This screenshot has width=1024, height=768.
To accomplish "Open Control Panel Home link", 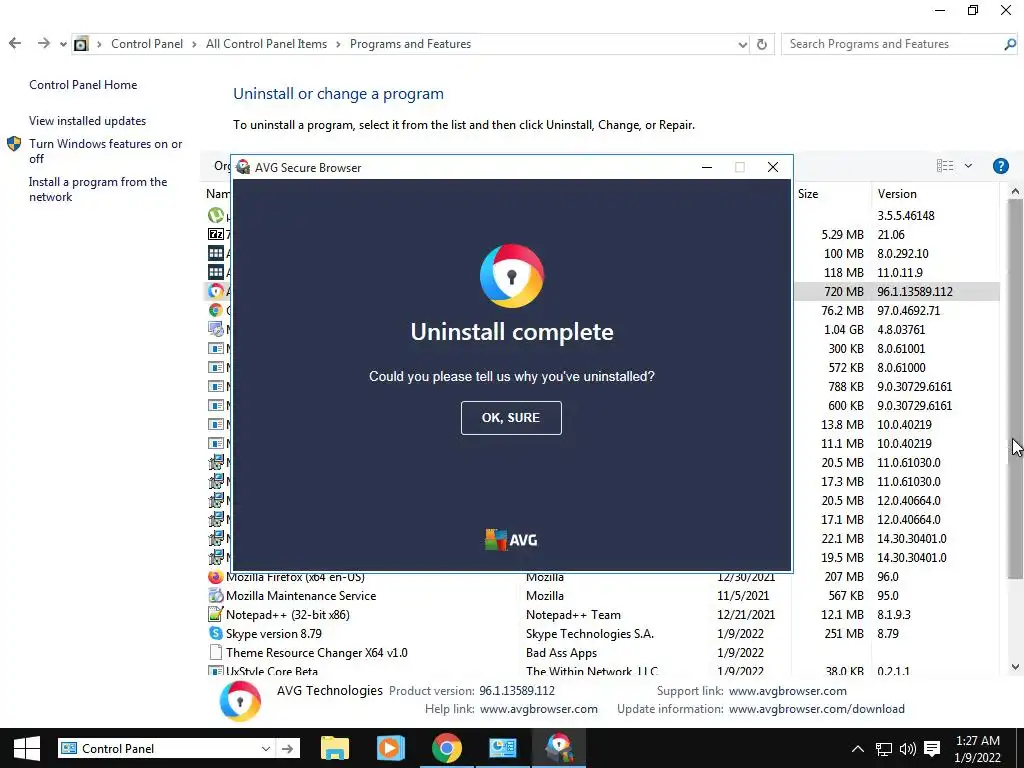I will (83, 85).
